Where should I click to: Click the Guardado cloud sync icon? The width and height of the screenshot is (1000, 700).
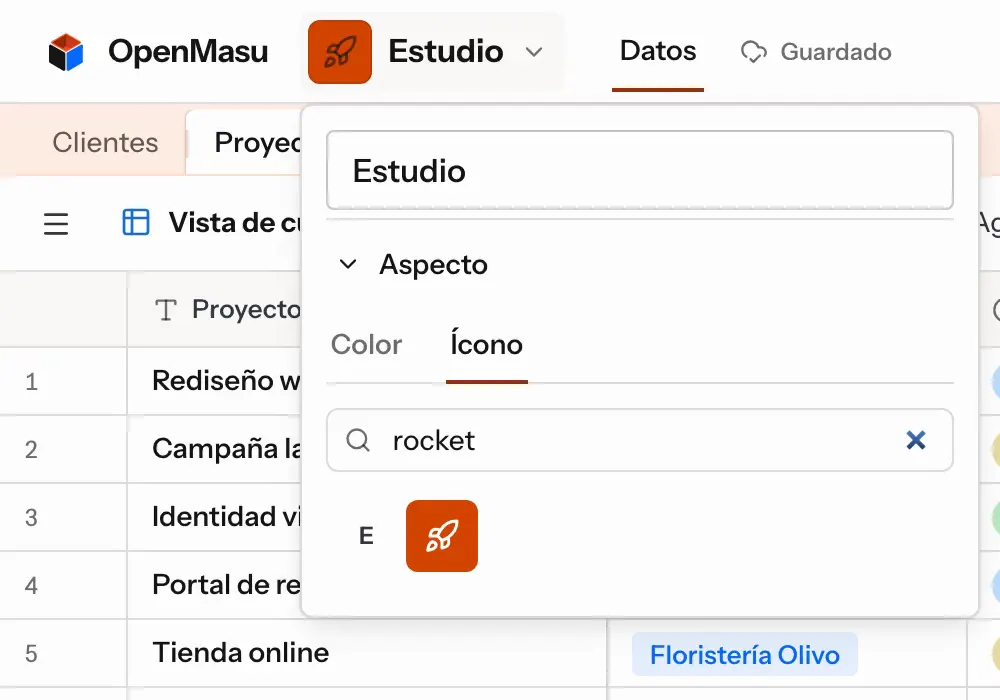753,52
